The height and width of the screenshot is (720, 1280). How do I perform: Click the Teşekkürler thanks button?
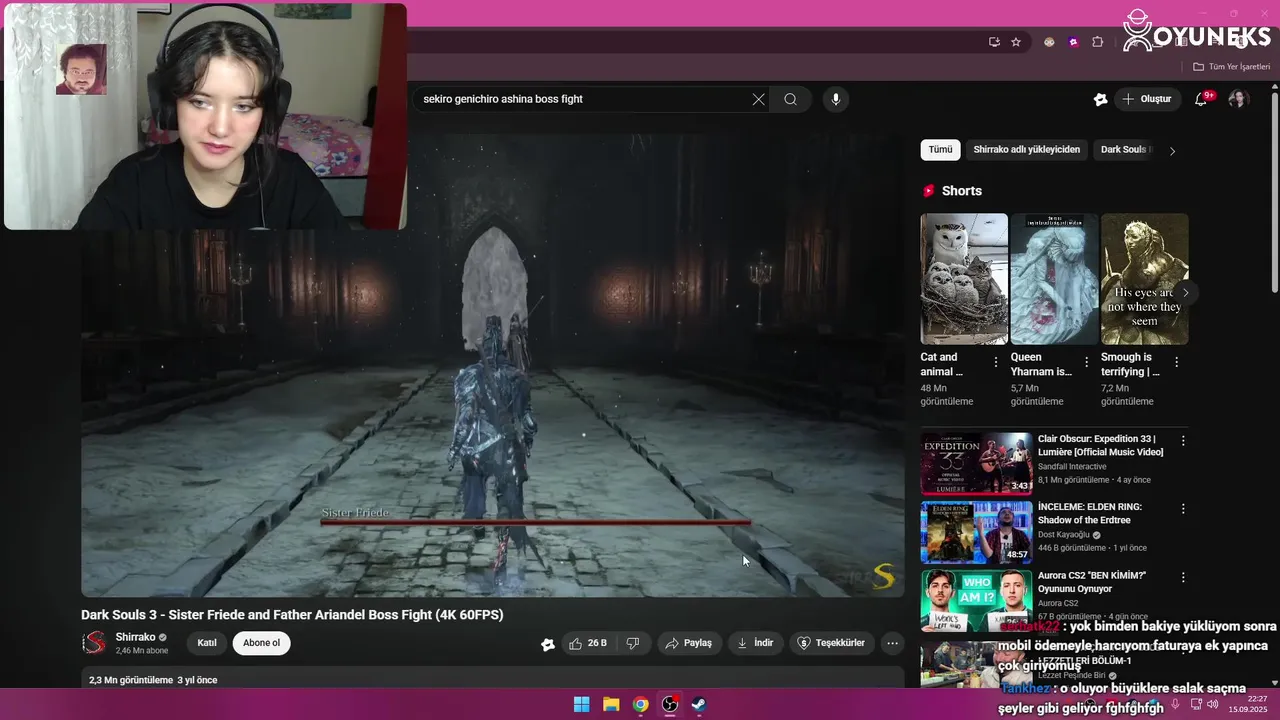click(x=831, y=643)
